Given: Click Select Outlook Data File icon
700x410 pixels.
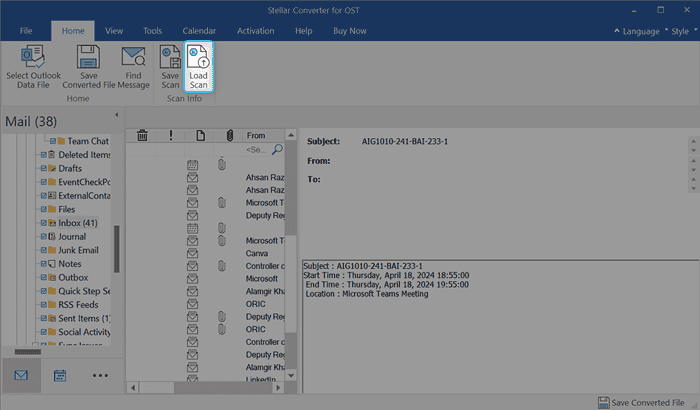Looking at the screenshot, I should pos(32,67).
